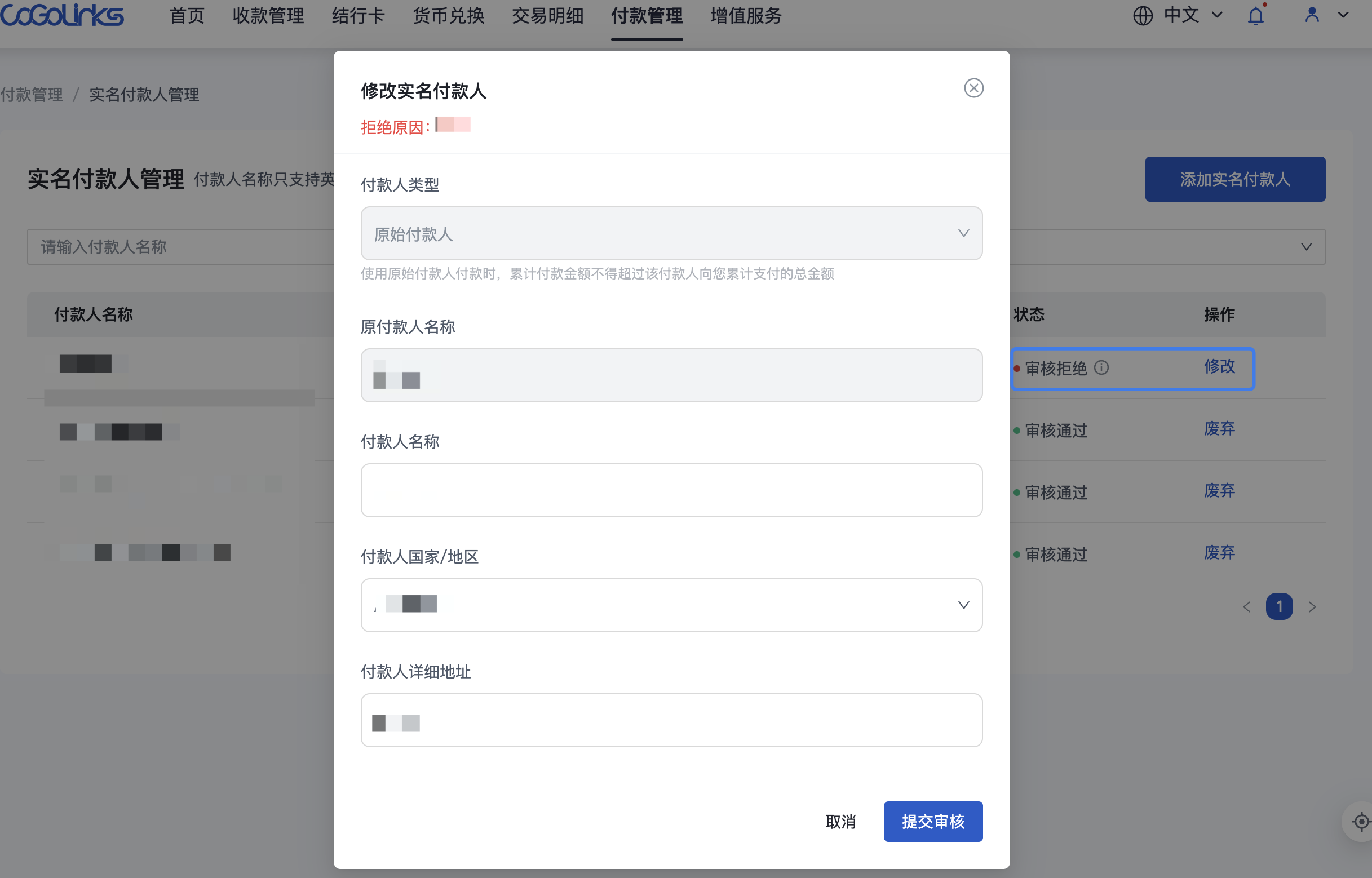
Task: Click the globe language icon
Action: pyautogui.click(x=1143, y=16)
